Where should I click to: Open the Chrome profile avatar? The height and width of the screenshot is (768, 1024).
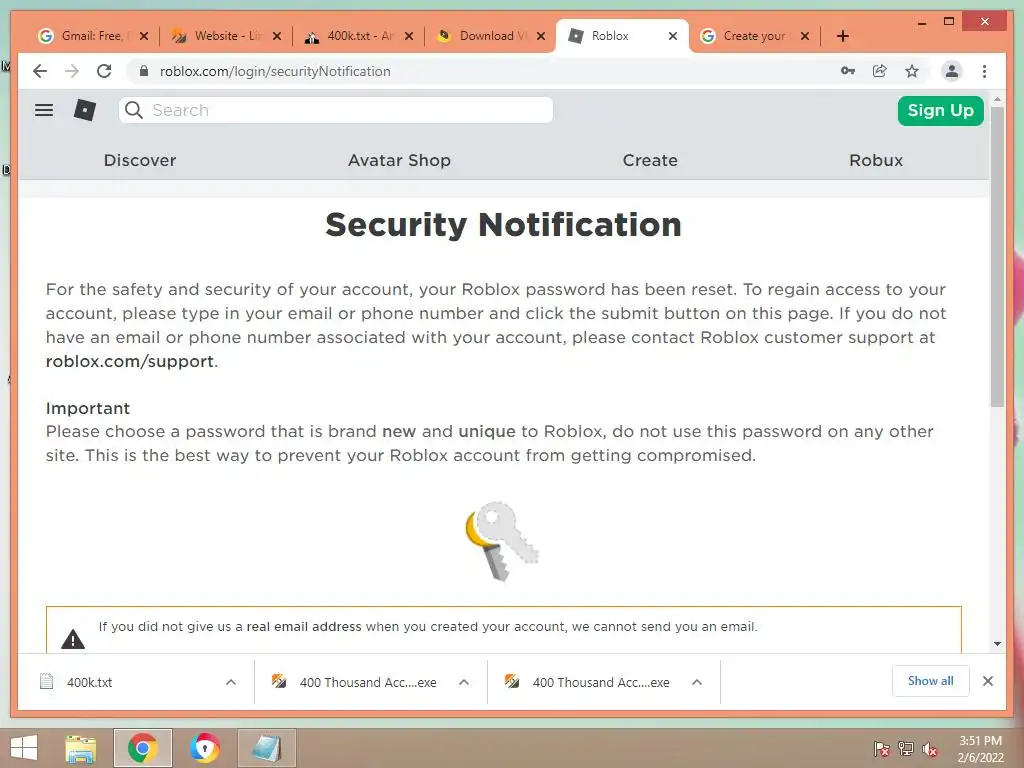coord(952,71)
